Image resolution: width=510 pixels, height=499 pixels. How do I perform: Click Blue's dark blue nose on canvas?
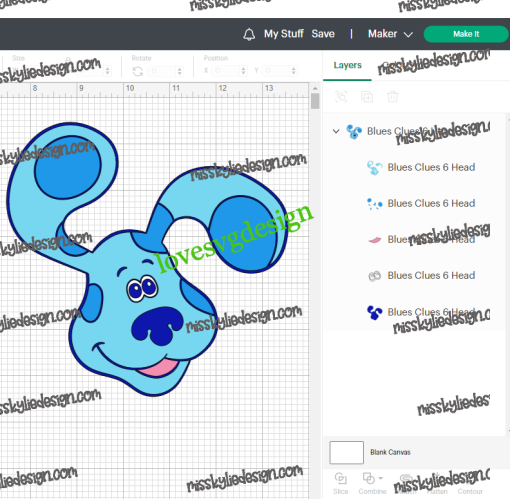point(157,326)
